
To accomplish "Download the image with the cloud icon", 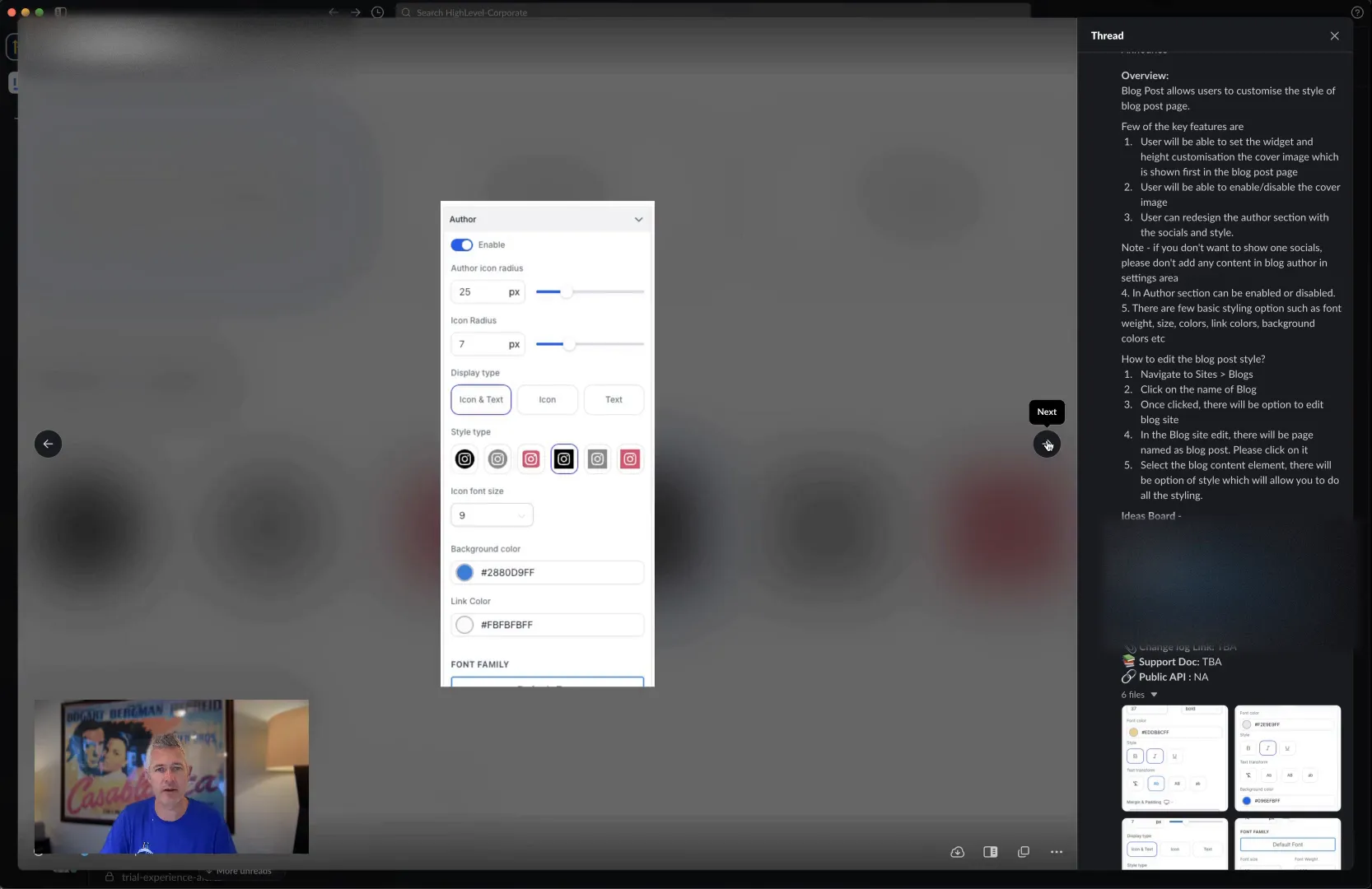I will point(957,852).
